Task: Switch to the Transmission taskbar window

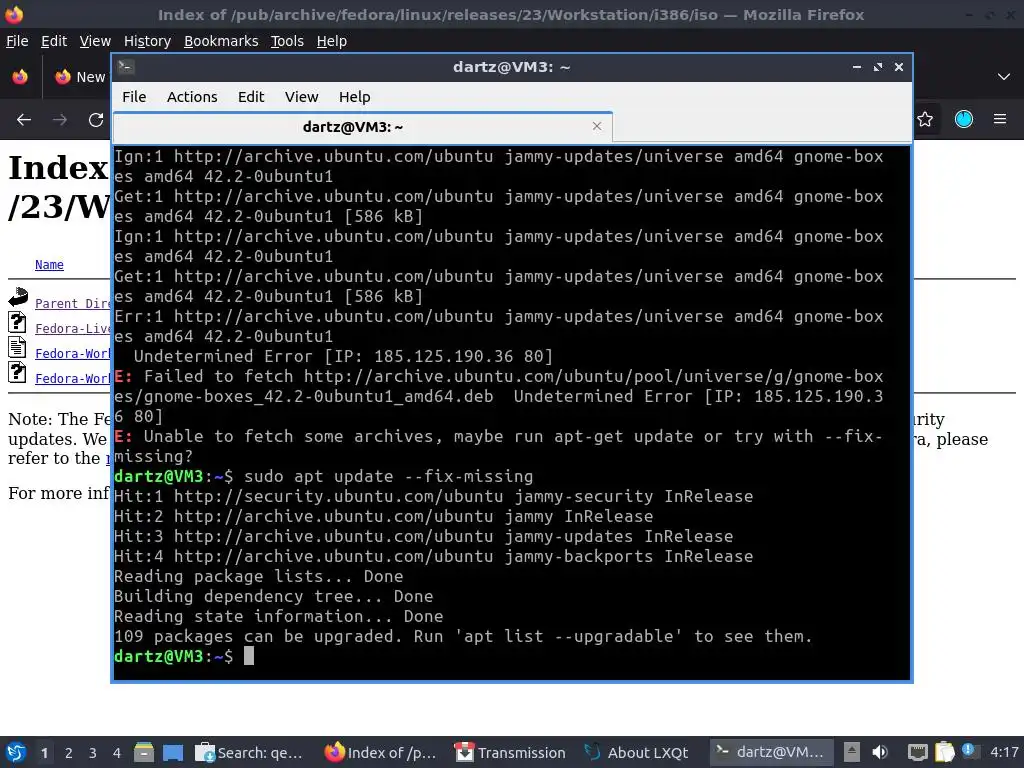Action: pyautogui.click(x=511, y=752)
